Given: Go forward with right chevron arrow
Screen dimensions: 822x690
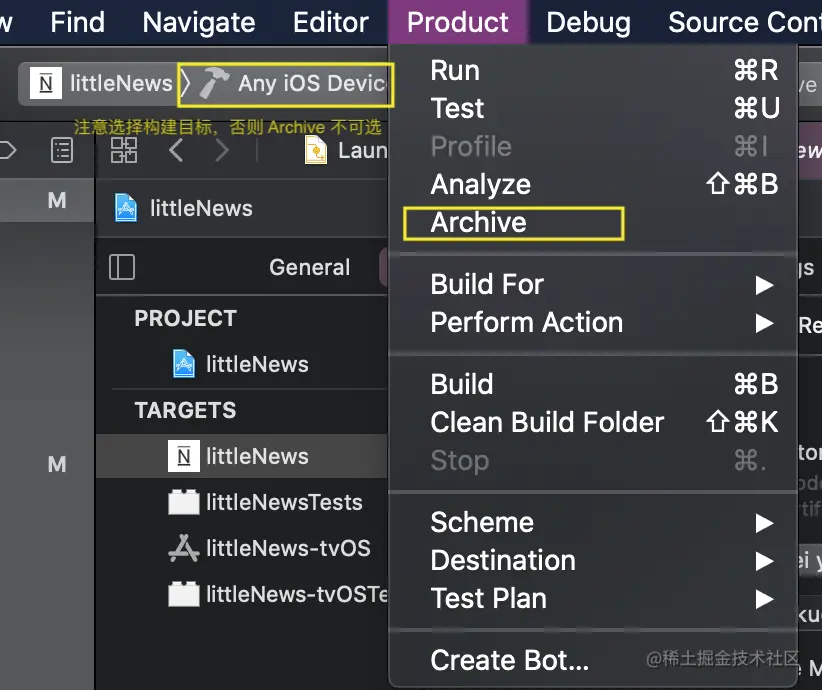Looking at the screenshot, I should pyautogui.click(x=222, y=150).
